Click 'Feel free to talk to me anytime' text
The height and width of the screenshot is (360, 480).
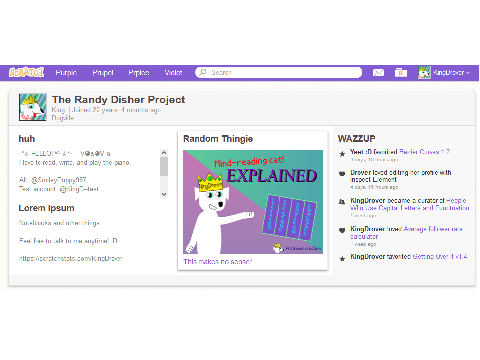(x=68, y=241)
